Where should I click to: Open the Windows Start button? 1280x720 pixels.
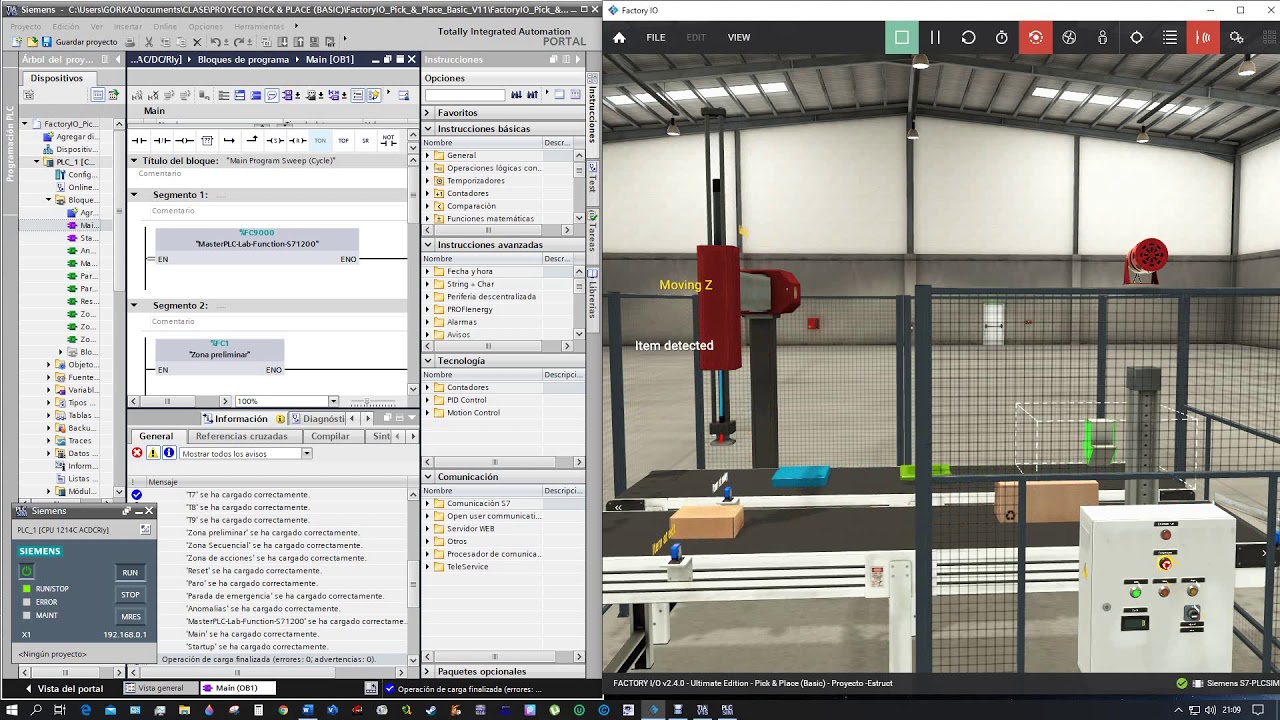tap(11, 710)
